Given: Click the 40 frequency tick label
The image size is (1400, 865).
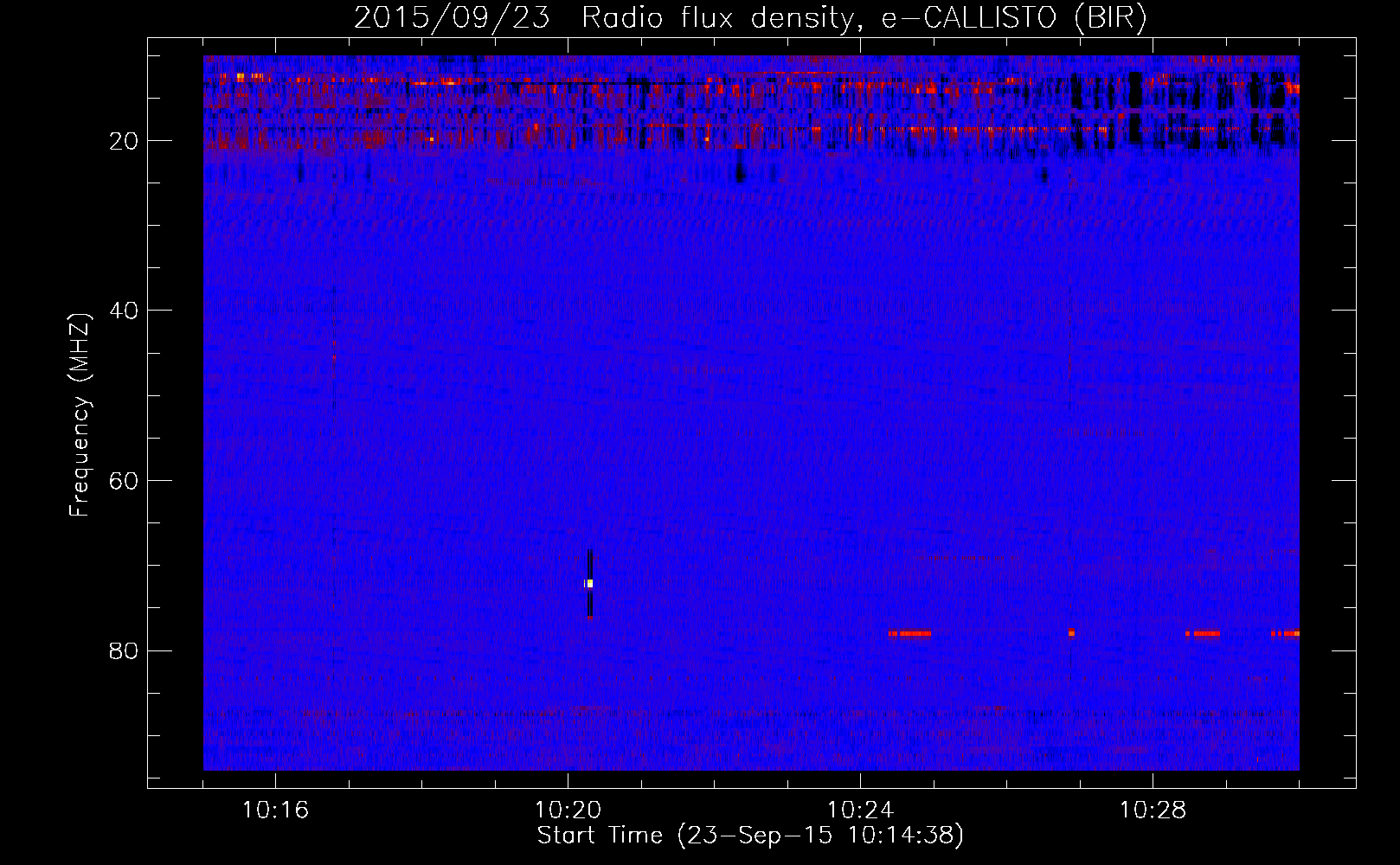Looking at the screenshot, I should point(124,311).
